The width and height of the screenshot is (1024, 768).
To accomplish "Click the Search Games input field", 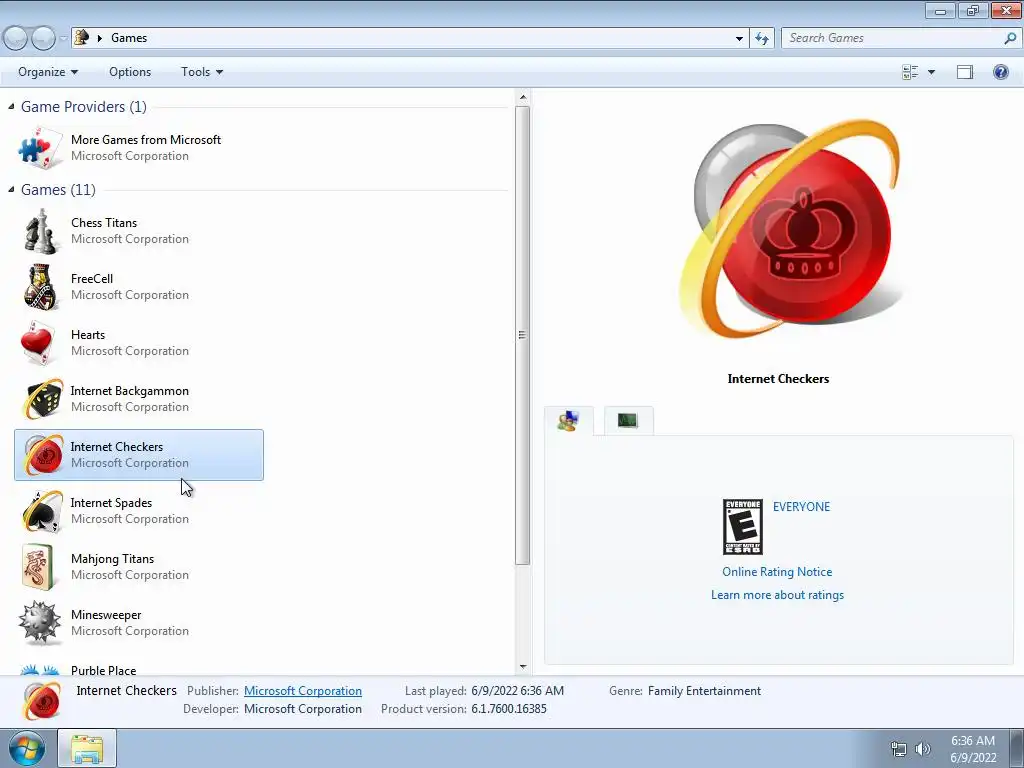I will click(892, 38).
